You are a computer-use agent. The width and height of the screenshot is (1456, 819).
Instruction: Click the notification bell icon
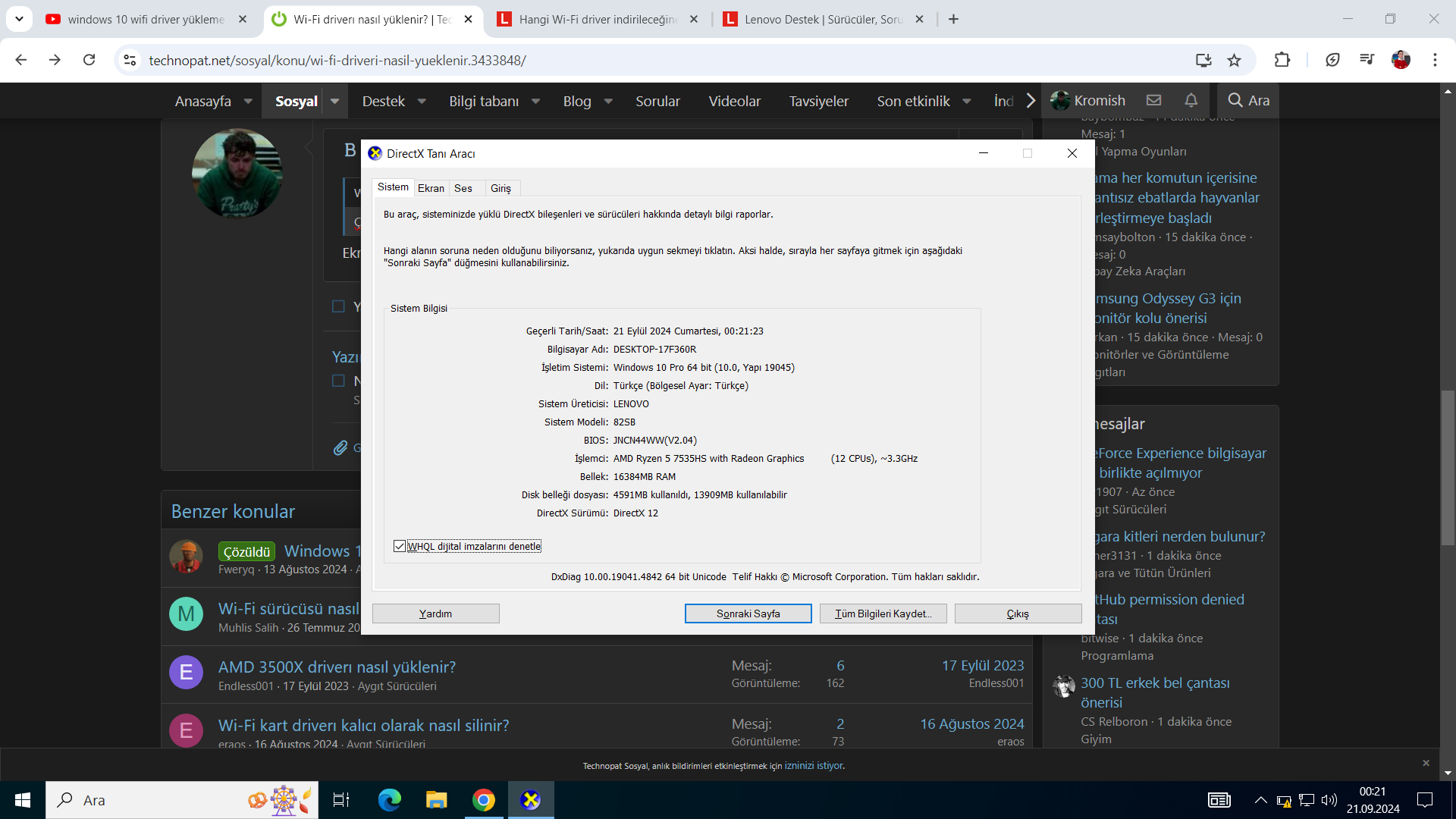[1191, 100]
